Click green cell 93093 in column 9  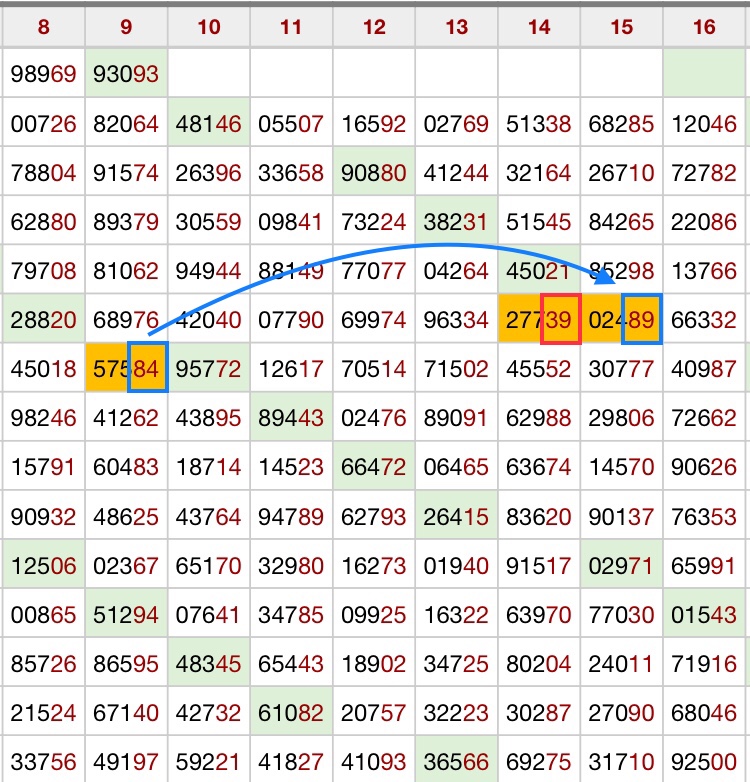click(x=126, y=74)
